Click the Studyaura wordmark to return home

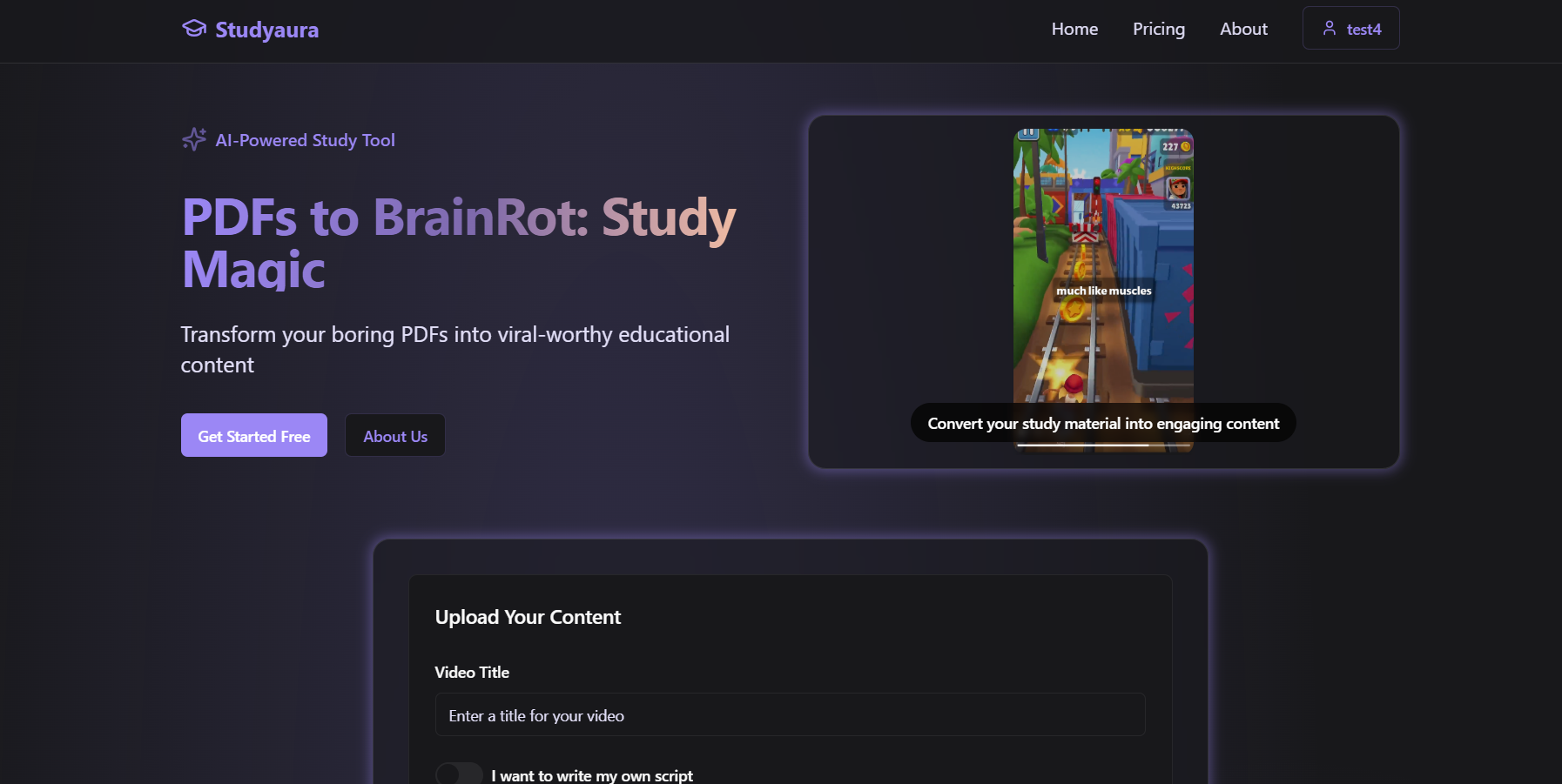coord(266,30)
